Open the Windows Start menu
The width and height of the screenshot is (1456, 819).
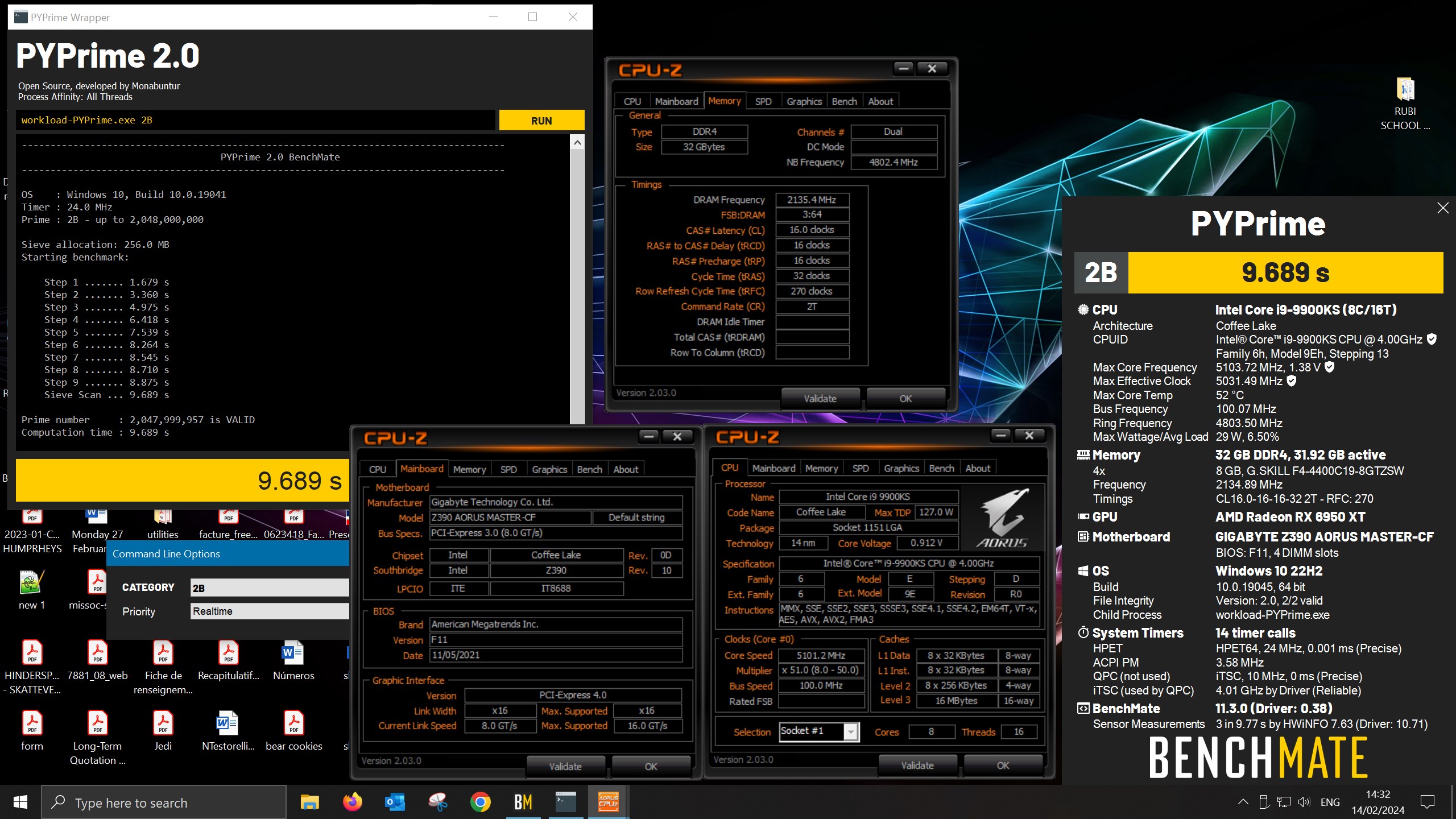[x=20, y=802]
